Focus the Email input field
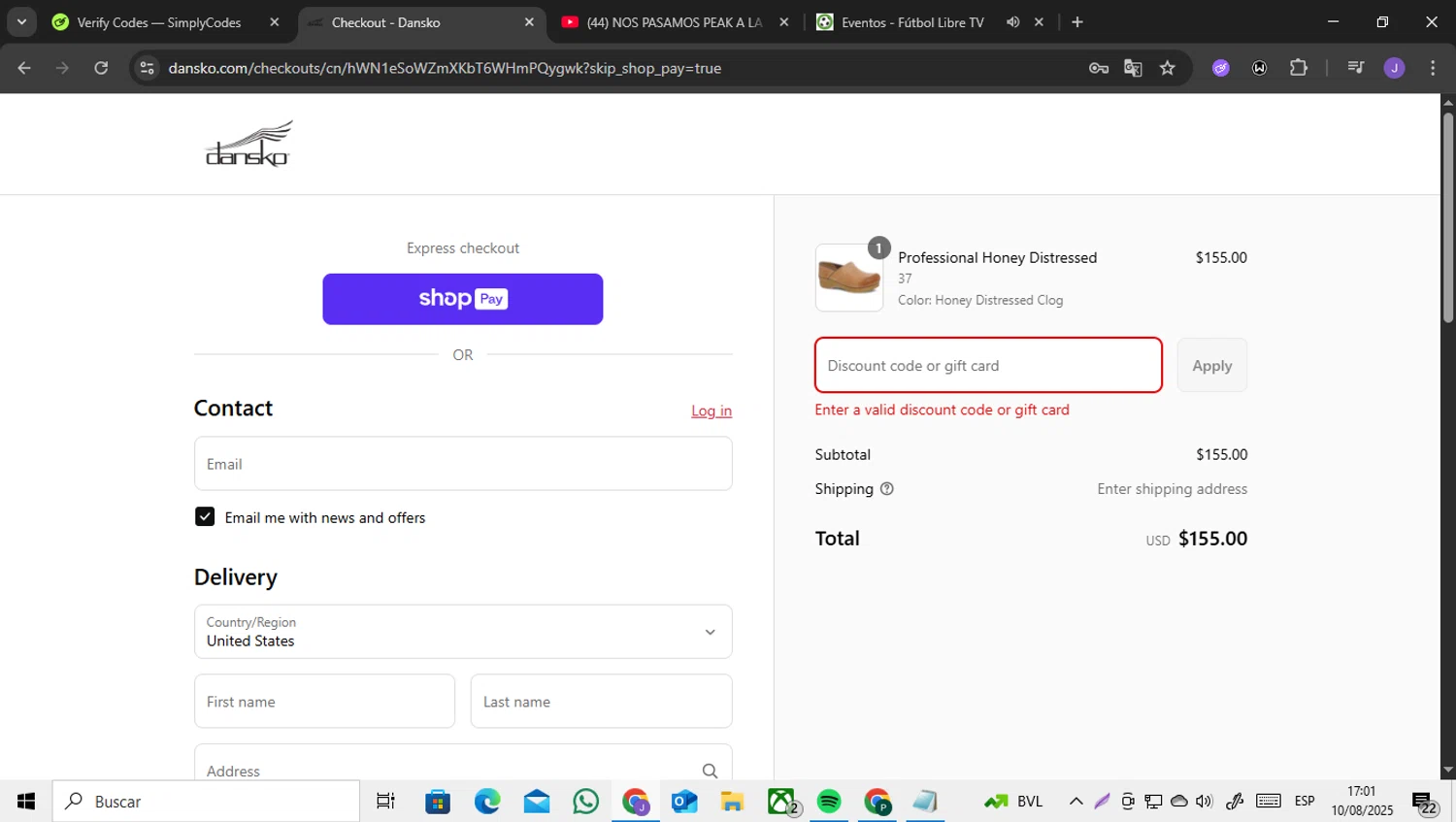 point(463,464)
